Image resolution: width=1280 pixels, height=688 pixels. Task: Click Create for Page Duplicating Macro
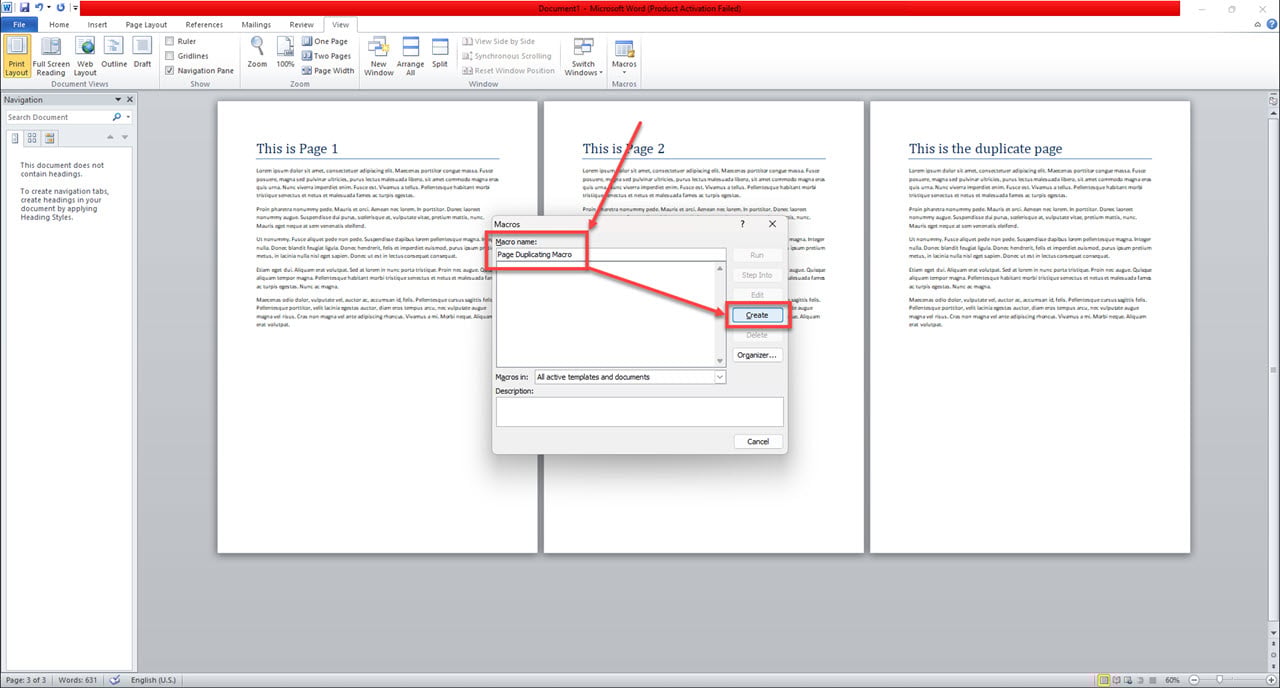(757, 314)
